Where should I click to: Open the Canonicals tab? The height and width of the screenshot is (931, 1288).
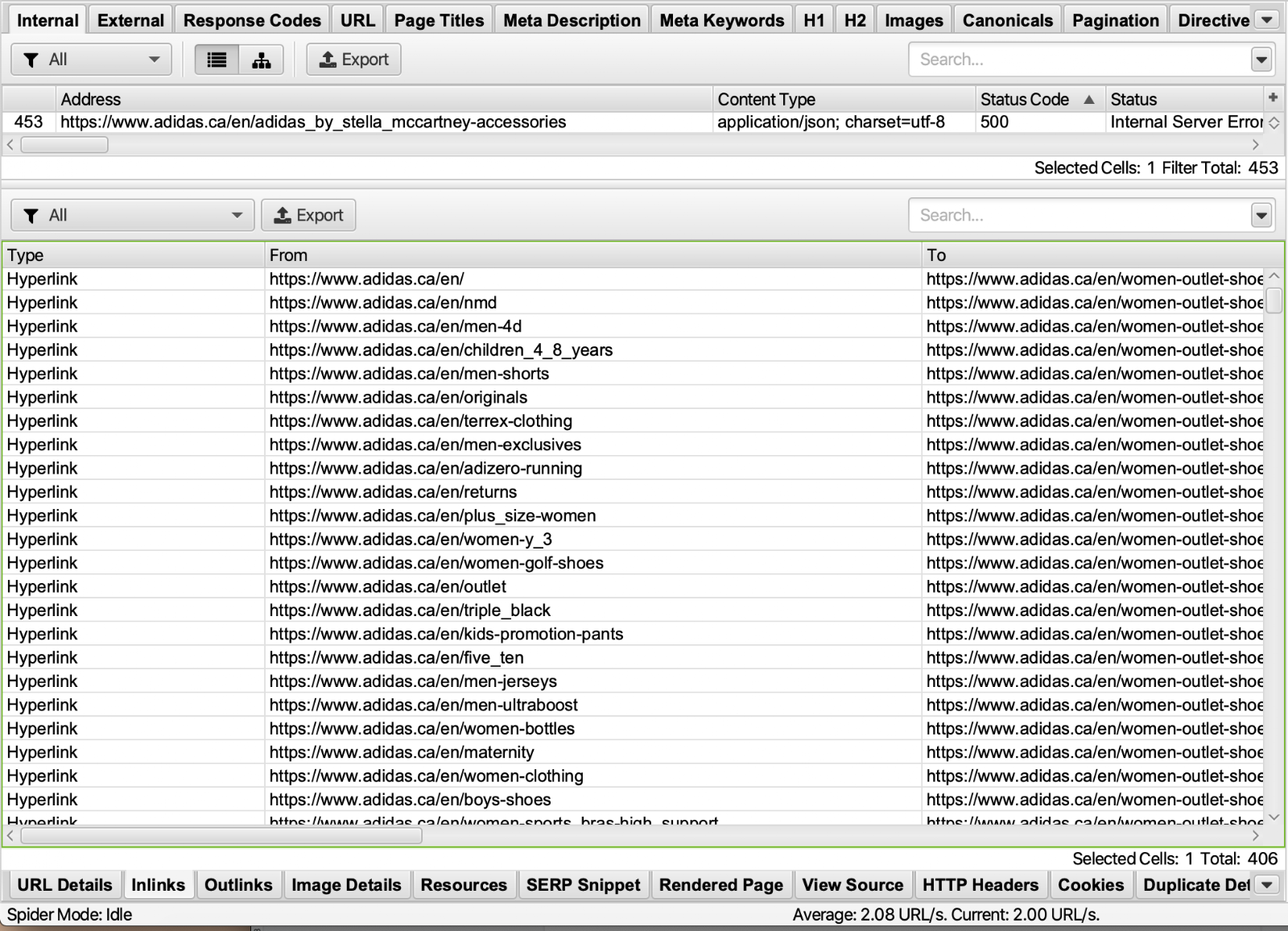1007,20
